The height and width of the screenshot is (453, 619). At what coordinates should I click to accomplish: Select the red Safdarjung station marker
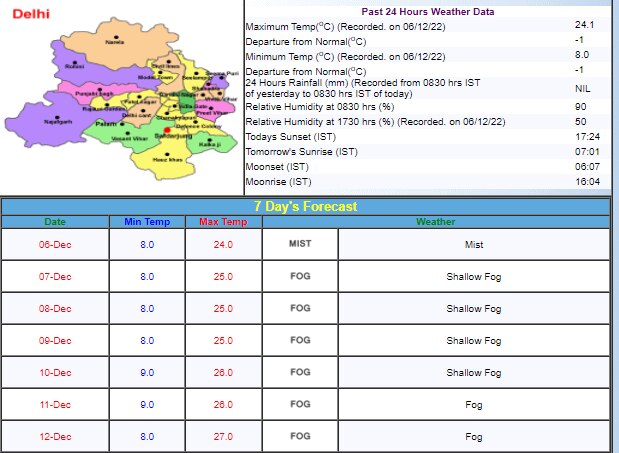click(167, 129)
